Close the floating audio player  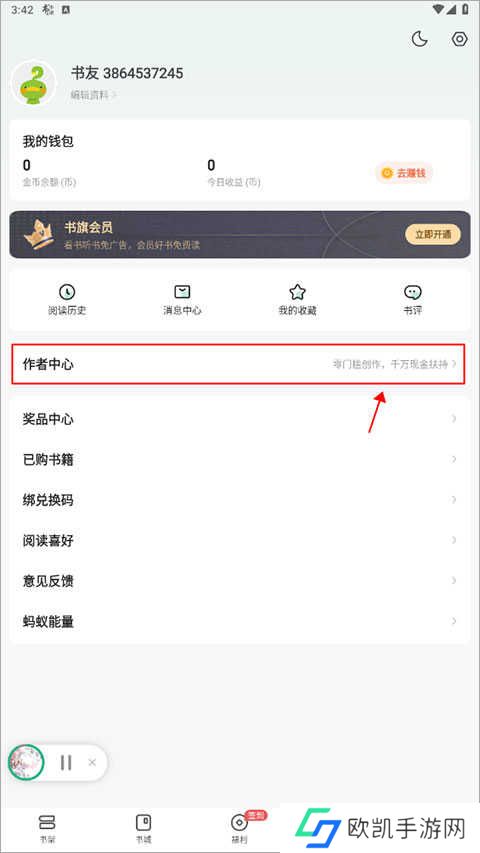tap(92, 763)
